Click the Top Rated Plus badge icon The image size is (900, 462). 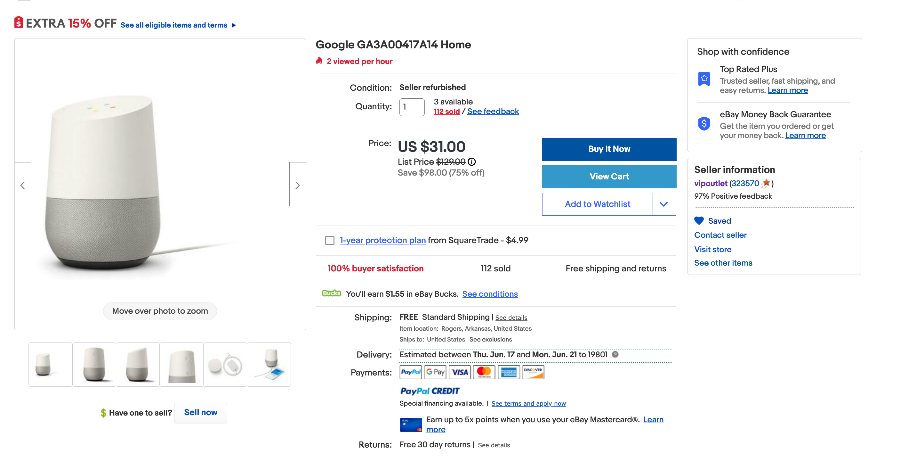point(704,78)
